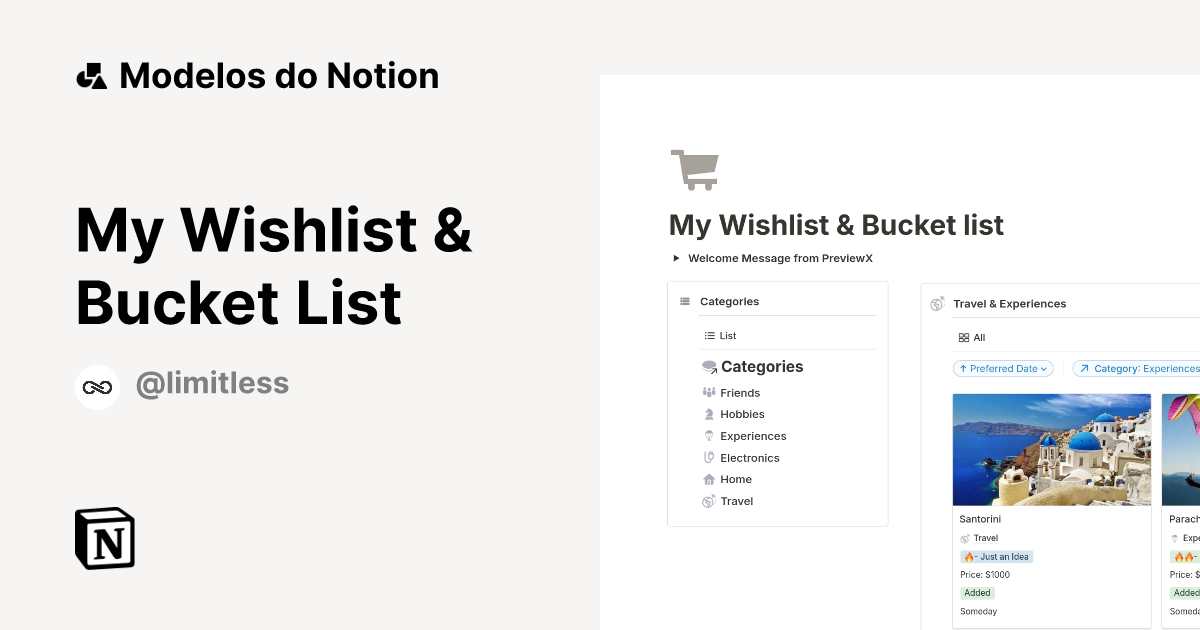Screen dimensions: 1200x630
Task: Click the Electronics category icon
Action: (x=710, y=457)
